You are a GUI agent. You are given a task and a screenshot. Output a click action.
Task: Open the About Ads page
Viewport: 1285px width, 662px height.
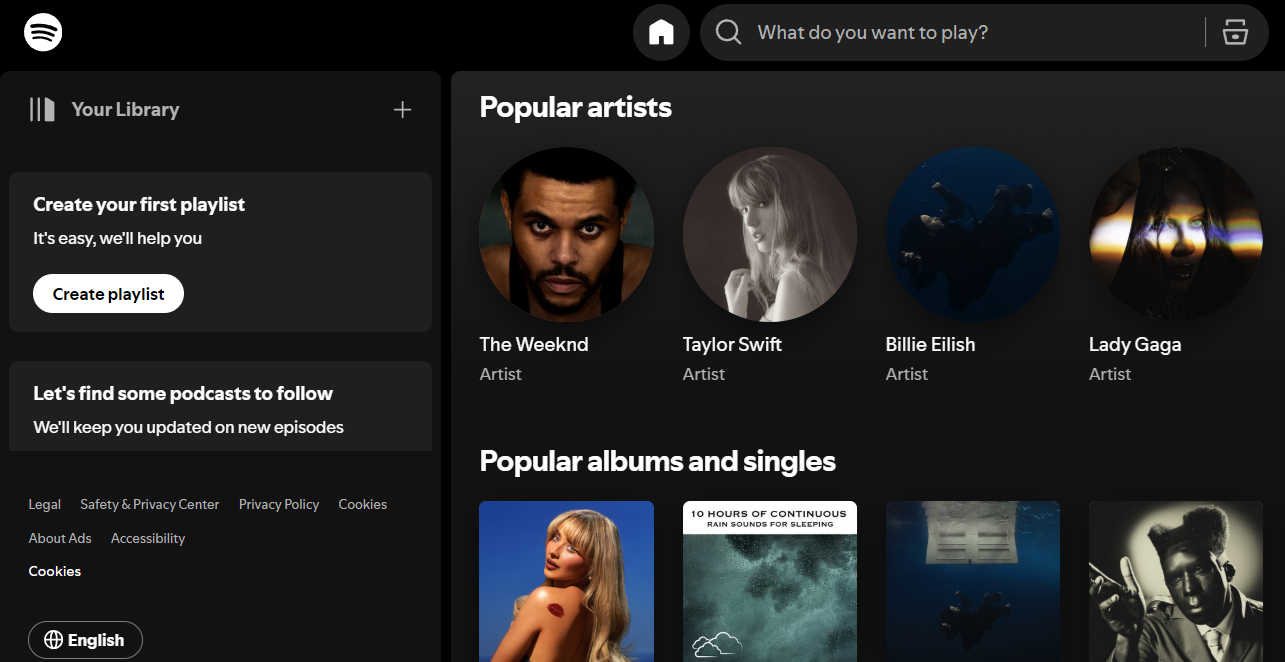(59, 538)
